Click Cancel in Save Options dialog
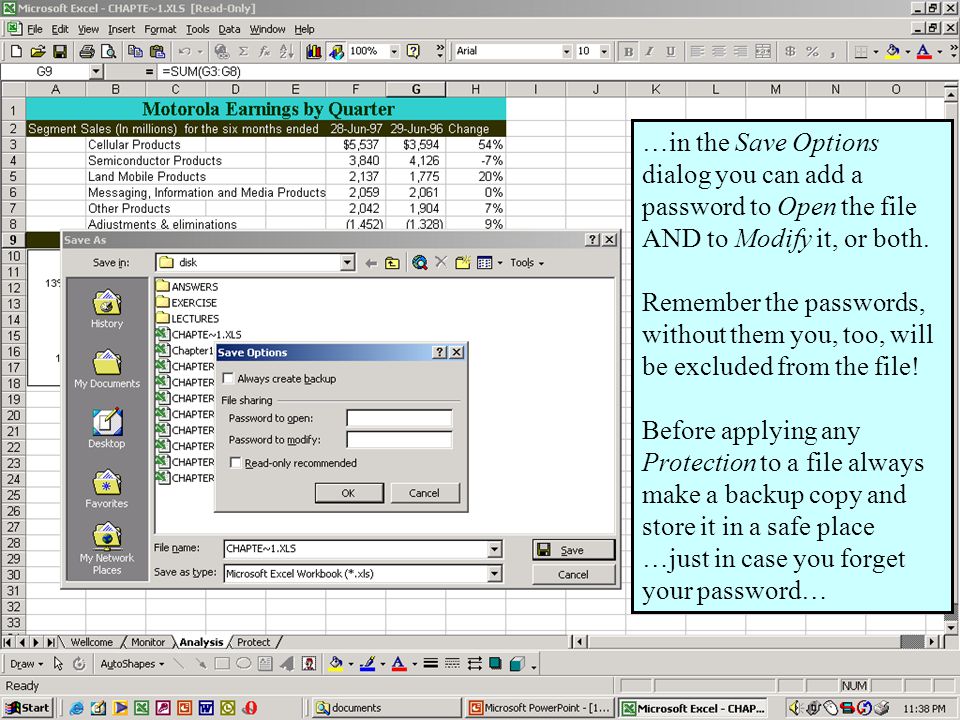This screenshot has height=720, width=960. [x=424, y=493]
